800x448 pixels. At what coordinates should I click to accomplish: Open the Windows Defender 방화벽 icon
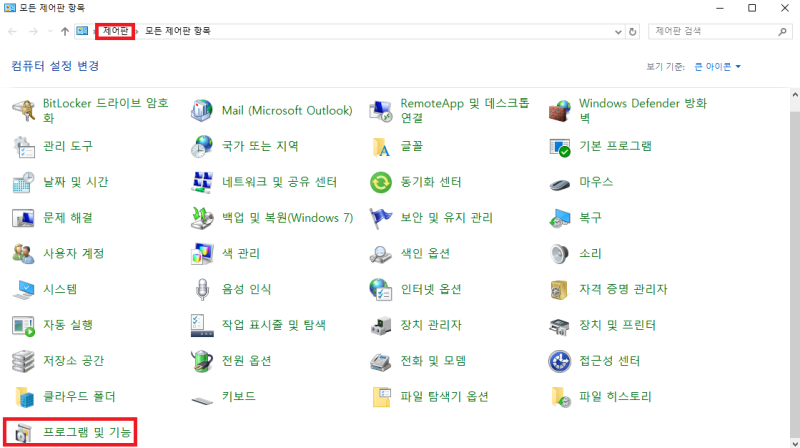(x=559, y=110)
